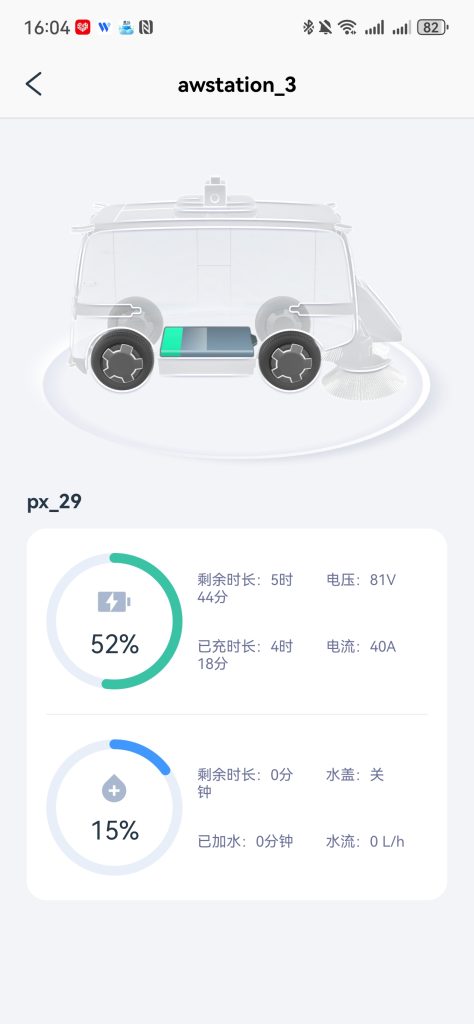Screen dimensions: 474x1024
Task: Tap the px_29 vehicle name label
Action: click(54, 502)
